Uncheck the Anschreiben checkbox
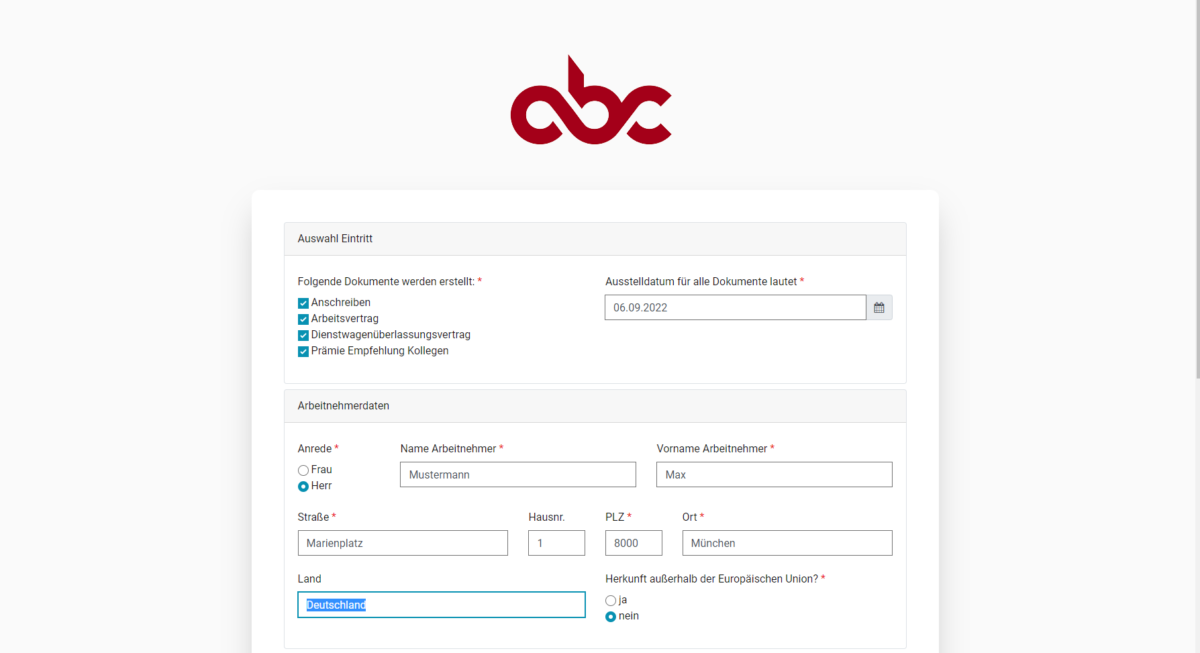Viewport: 1200px width, 653px height. click(x=303, y=303)
